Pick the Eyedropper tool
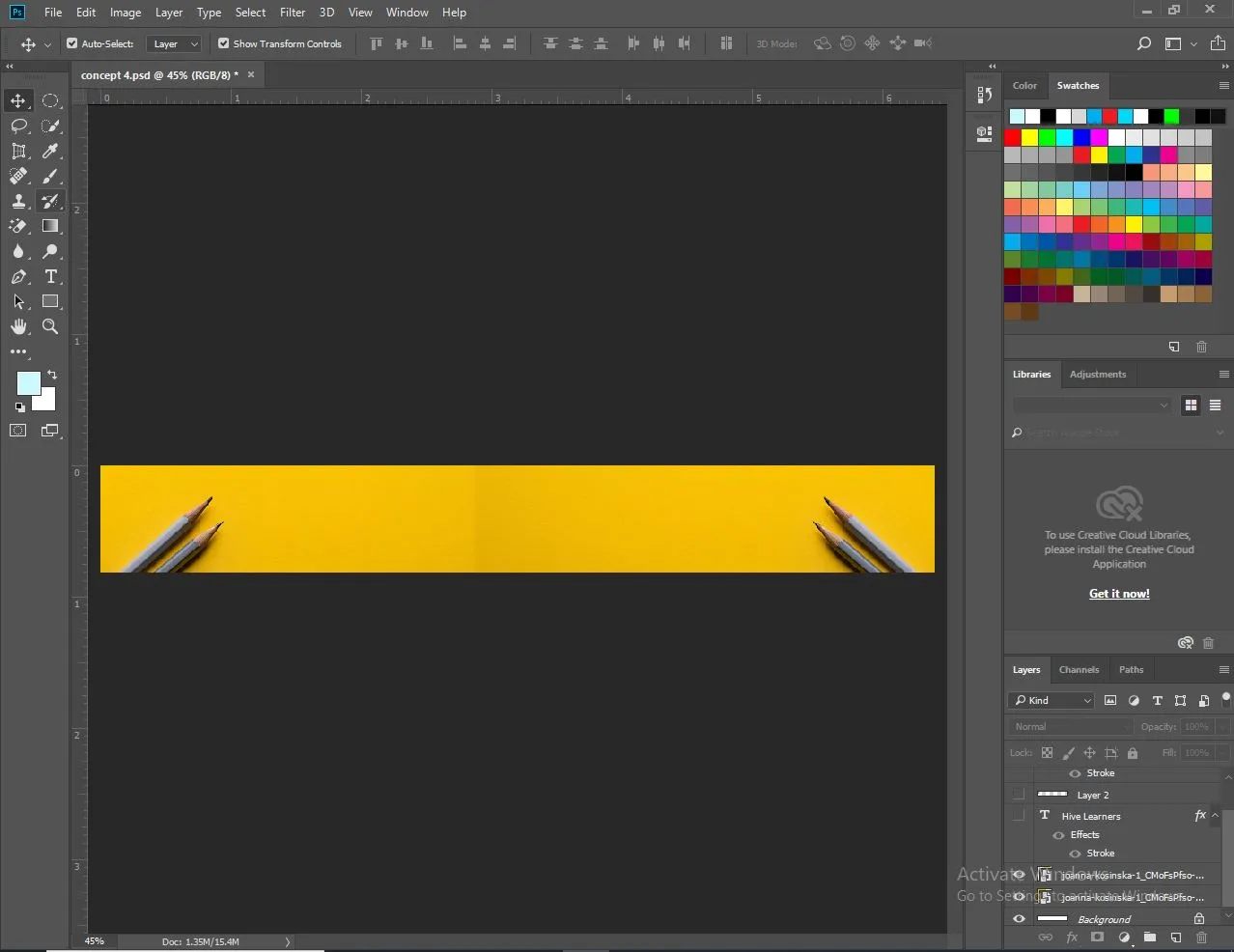The width and height of the screenshot is (1234, 952). [x=51, y=151]
